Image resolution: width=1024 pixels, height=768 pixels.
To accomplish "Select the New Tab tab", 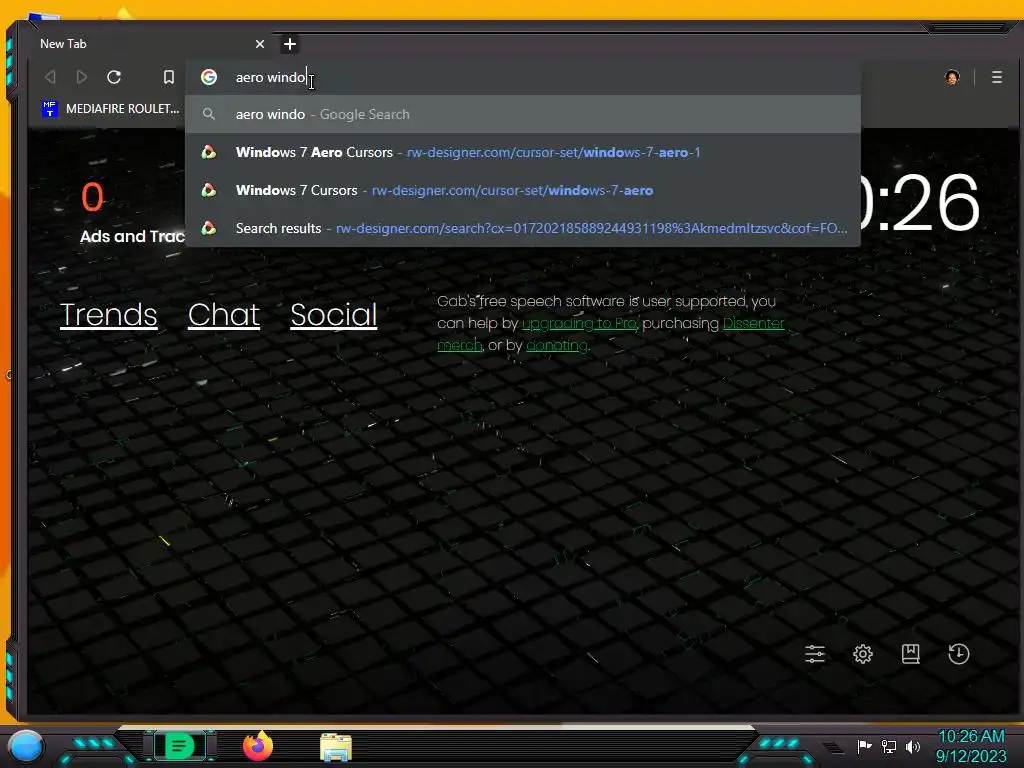I will coord(150,44).
